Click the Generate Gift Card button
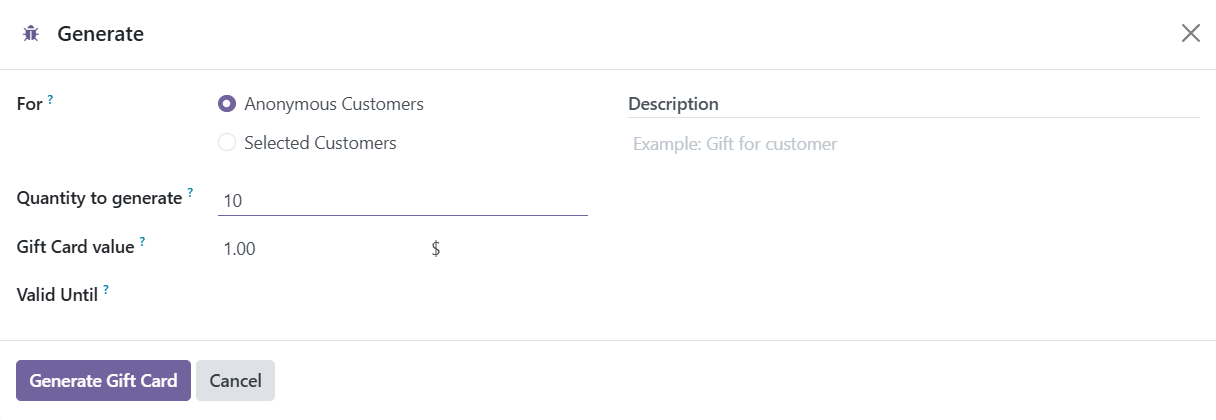Viewport: 1216px width, 420px height. 103,380
